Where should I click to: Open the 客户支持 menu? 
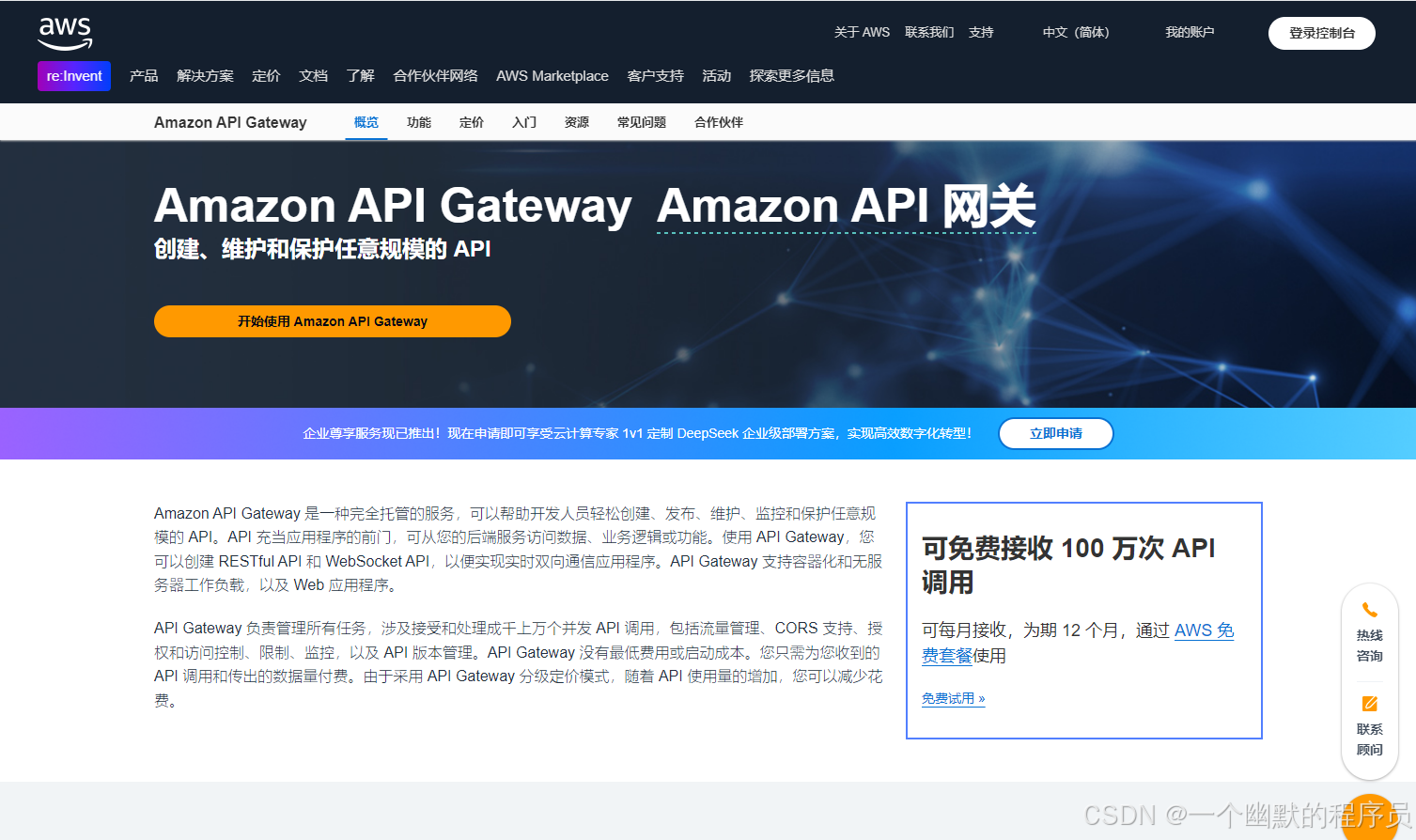tap(655, 76)
